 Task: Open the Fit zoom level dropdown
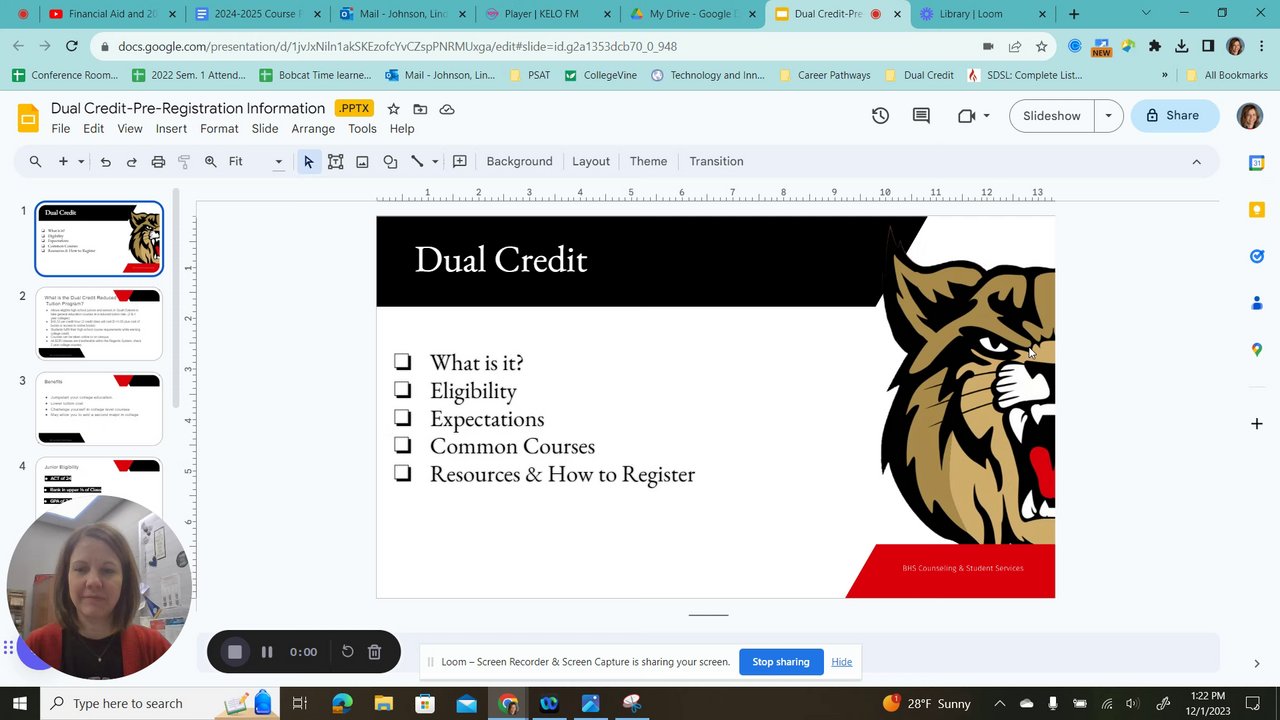coord(256,161)
